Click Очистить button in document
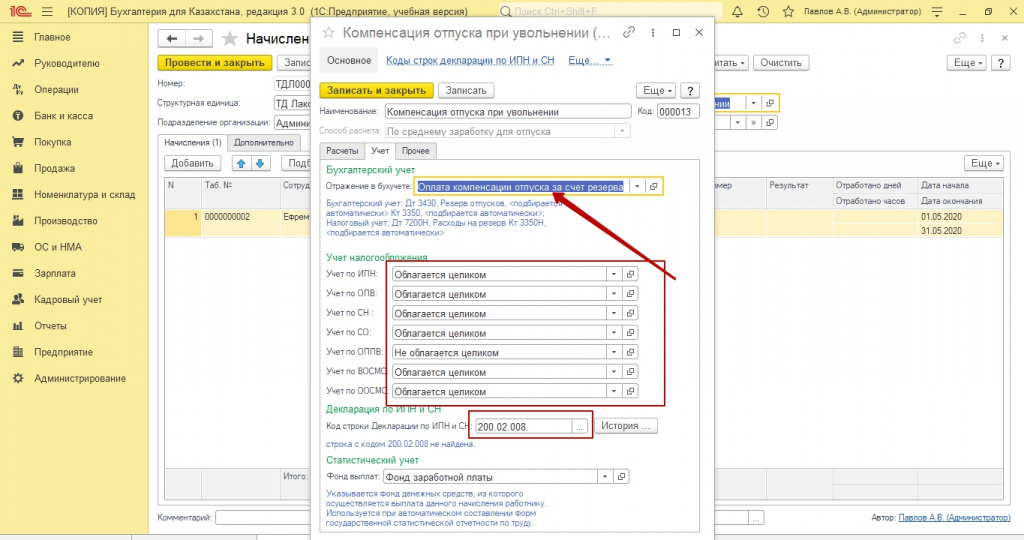 (x=781, y=63)
